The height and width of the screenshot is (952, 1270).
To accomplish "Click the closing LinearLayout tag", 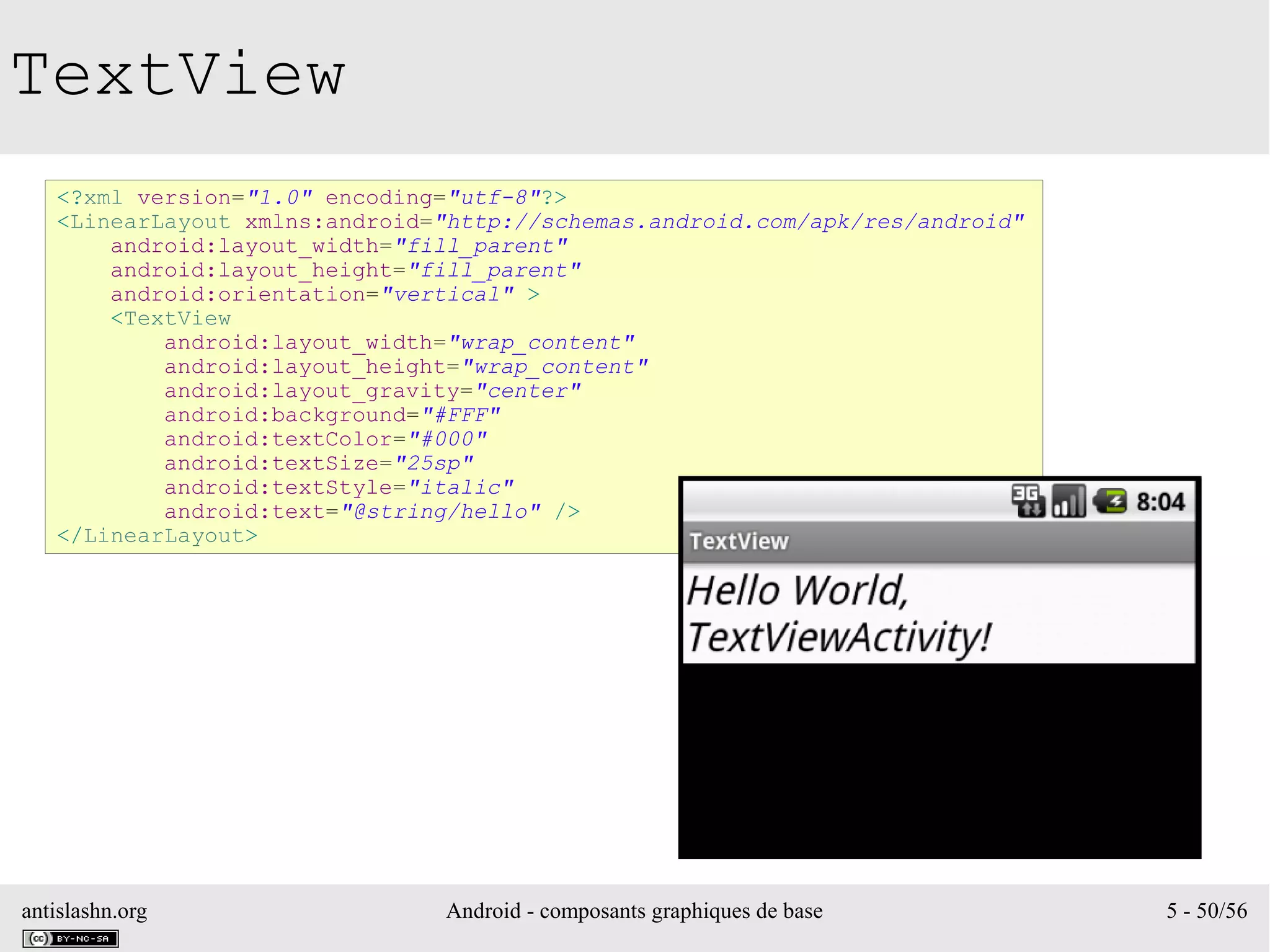I will (x=157, y=536).
